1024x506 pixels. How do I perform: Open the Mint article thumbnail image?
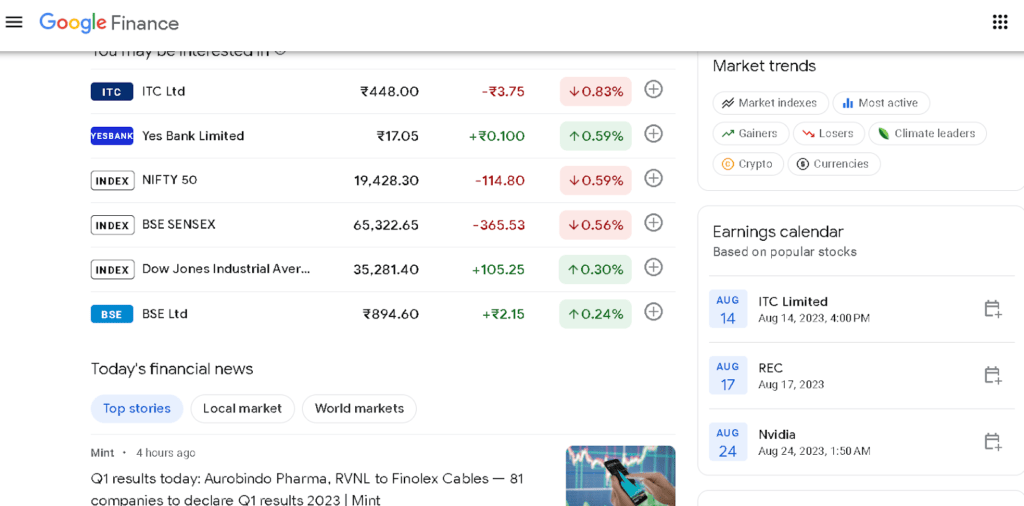pos(620,475)
